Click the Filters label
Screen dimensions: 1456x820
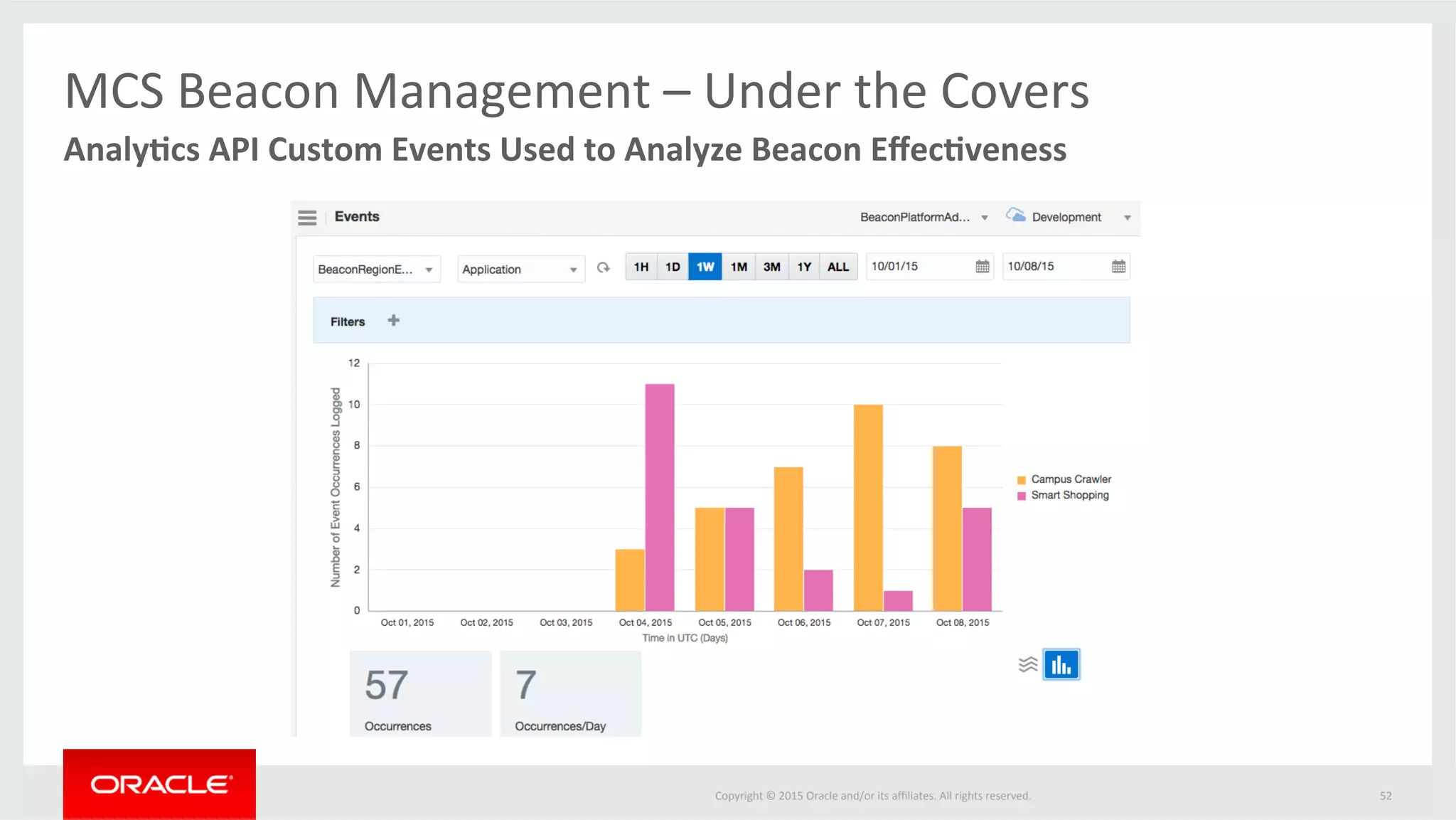point(348,322)
